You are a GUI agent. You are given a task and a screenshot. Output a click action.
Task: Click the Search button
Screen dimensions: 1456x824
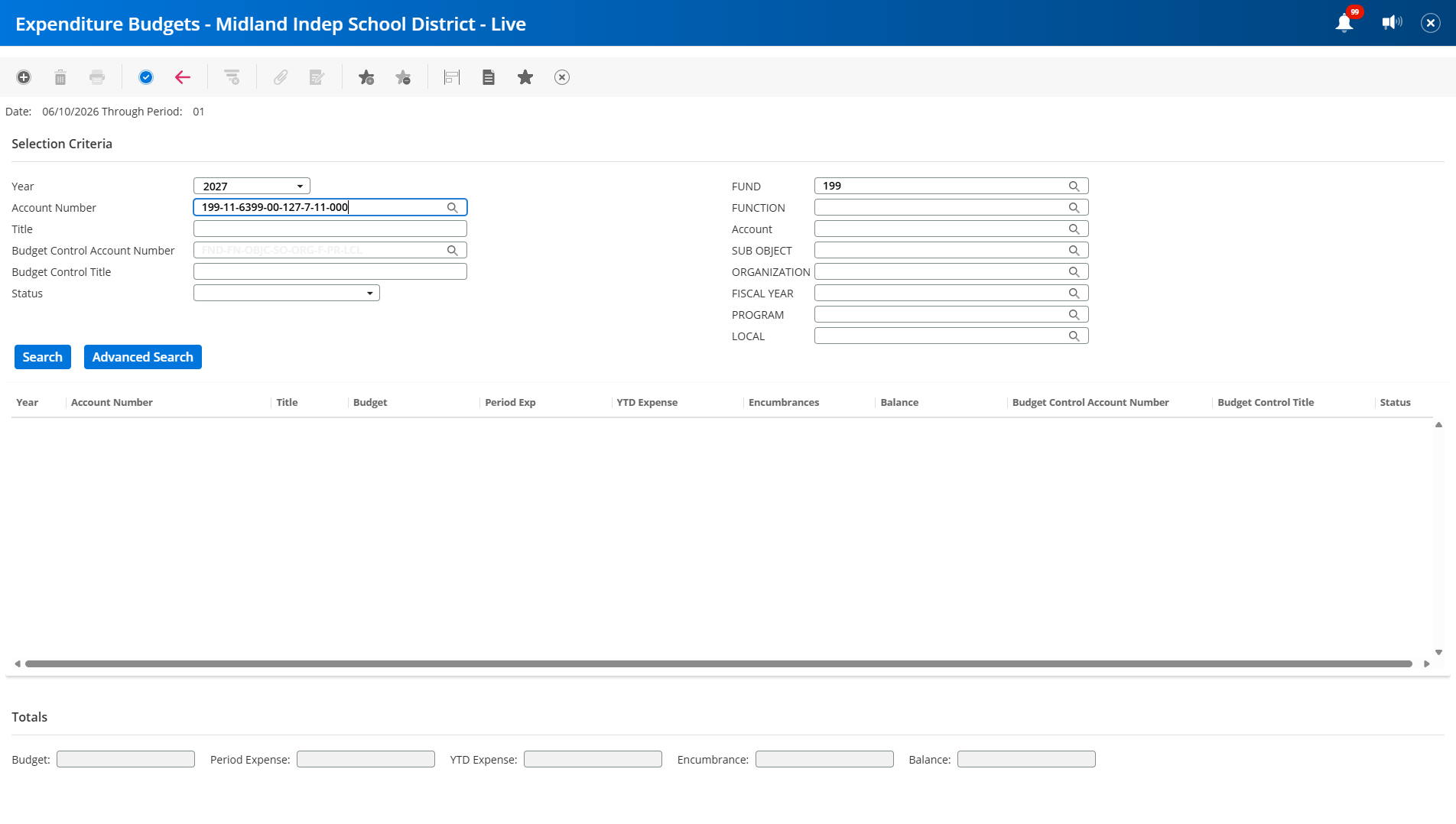(43, 357)
